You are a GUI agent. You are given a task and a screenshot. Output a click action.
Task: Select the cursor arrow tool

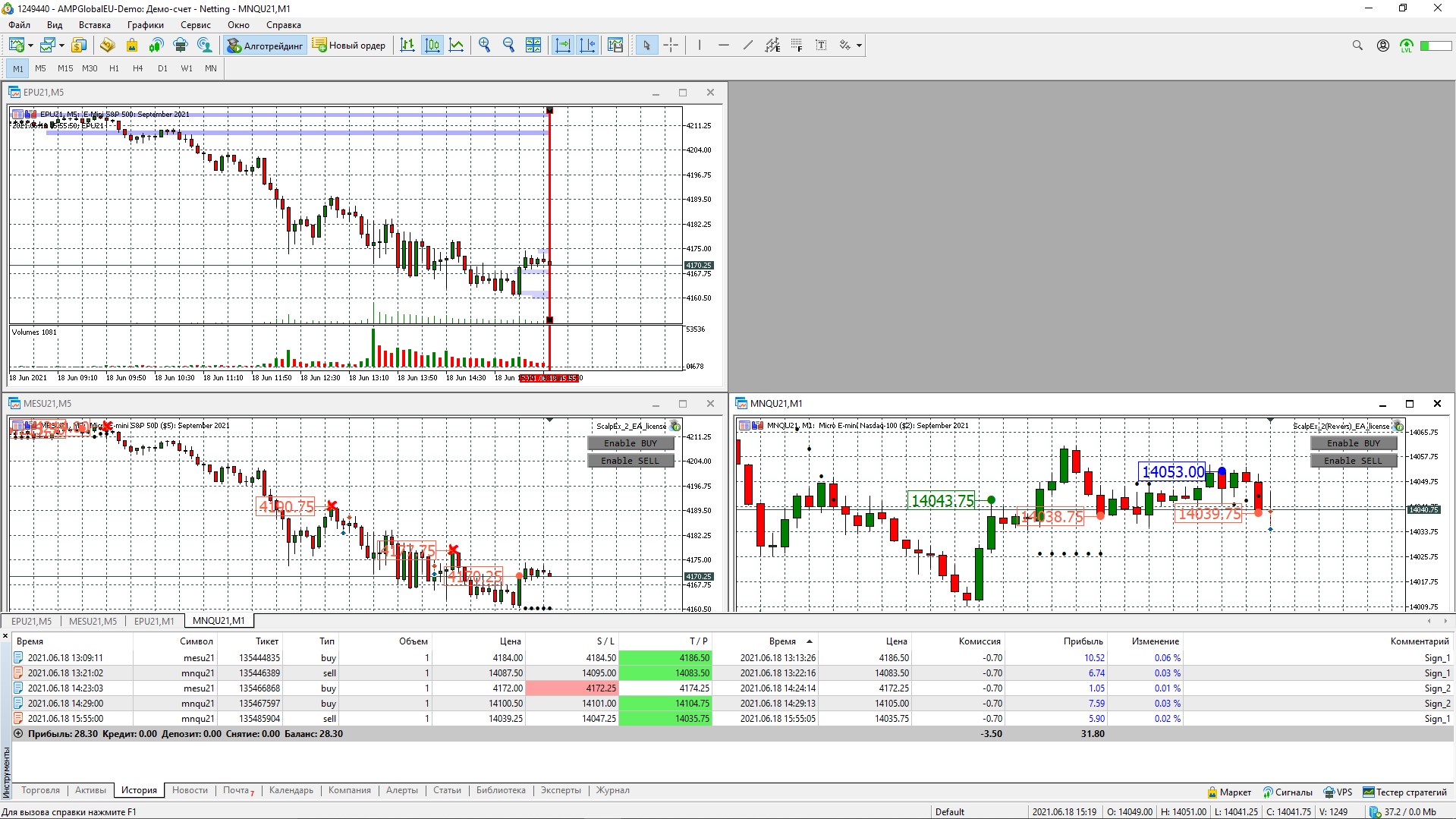point(646,46)
